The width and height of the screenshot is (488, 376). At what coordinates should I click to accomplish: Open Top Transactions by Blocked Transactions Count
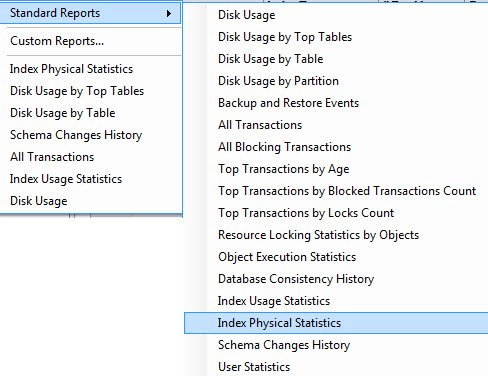click(347, 191)
